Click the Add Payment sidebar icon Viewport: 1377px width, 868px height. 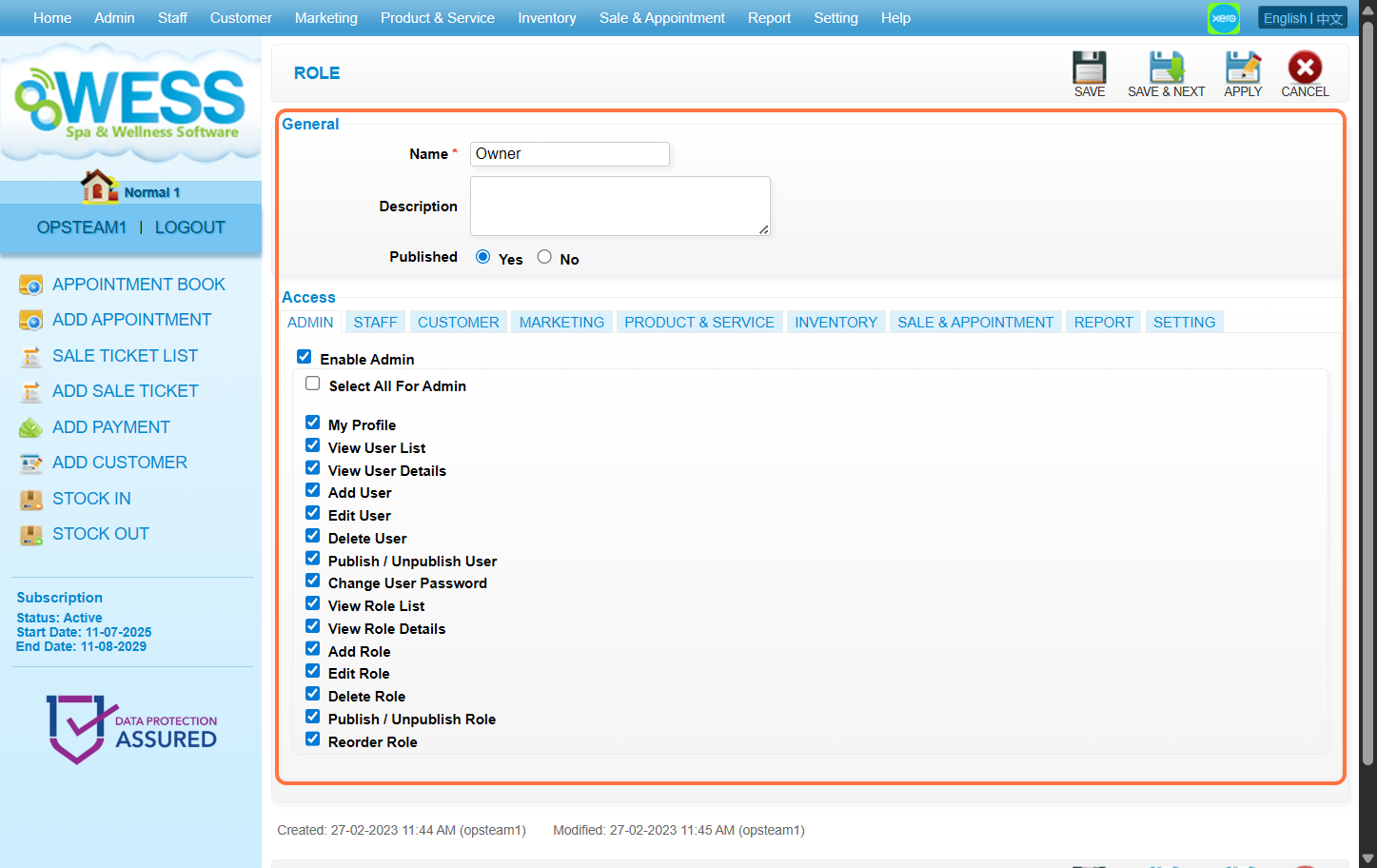pos(31,427)
